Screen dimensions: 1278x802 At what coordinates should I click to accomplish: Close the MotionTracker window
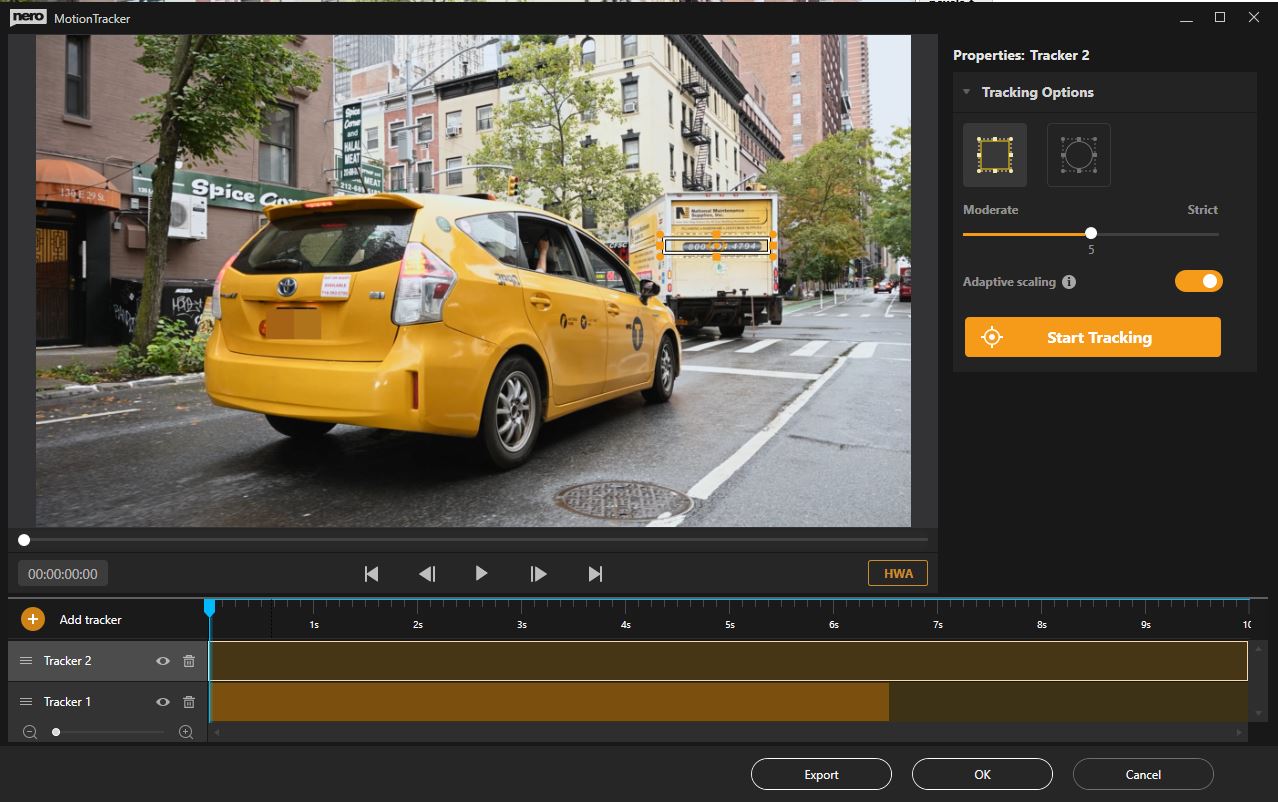point(1254,18)
